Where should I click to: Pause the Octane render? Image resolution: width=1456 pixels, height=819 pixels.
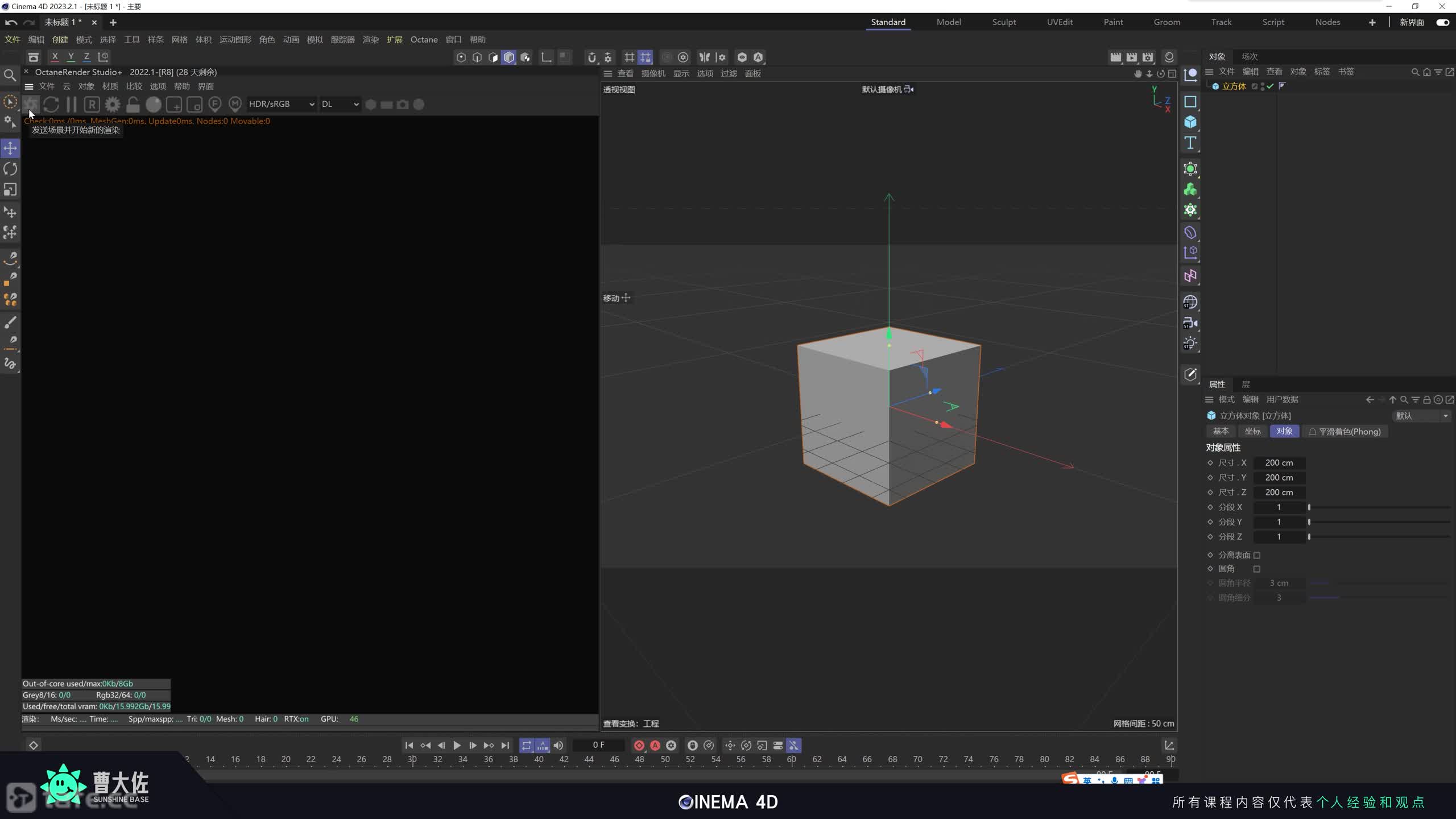[x=72, y=105]
